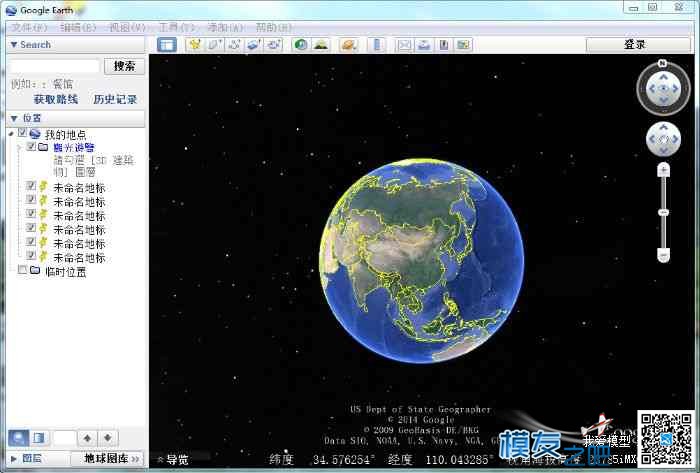Click the panel view icon beside the magnifier
Viewport: 700px width, 473px height.
(x=39, y=438)
